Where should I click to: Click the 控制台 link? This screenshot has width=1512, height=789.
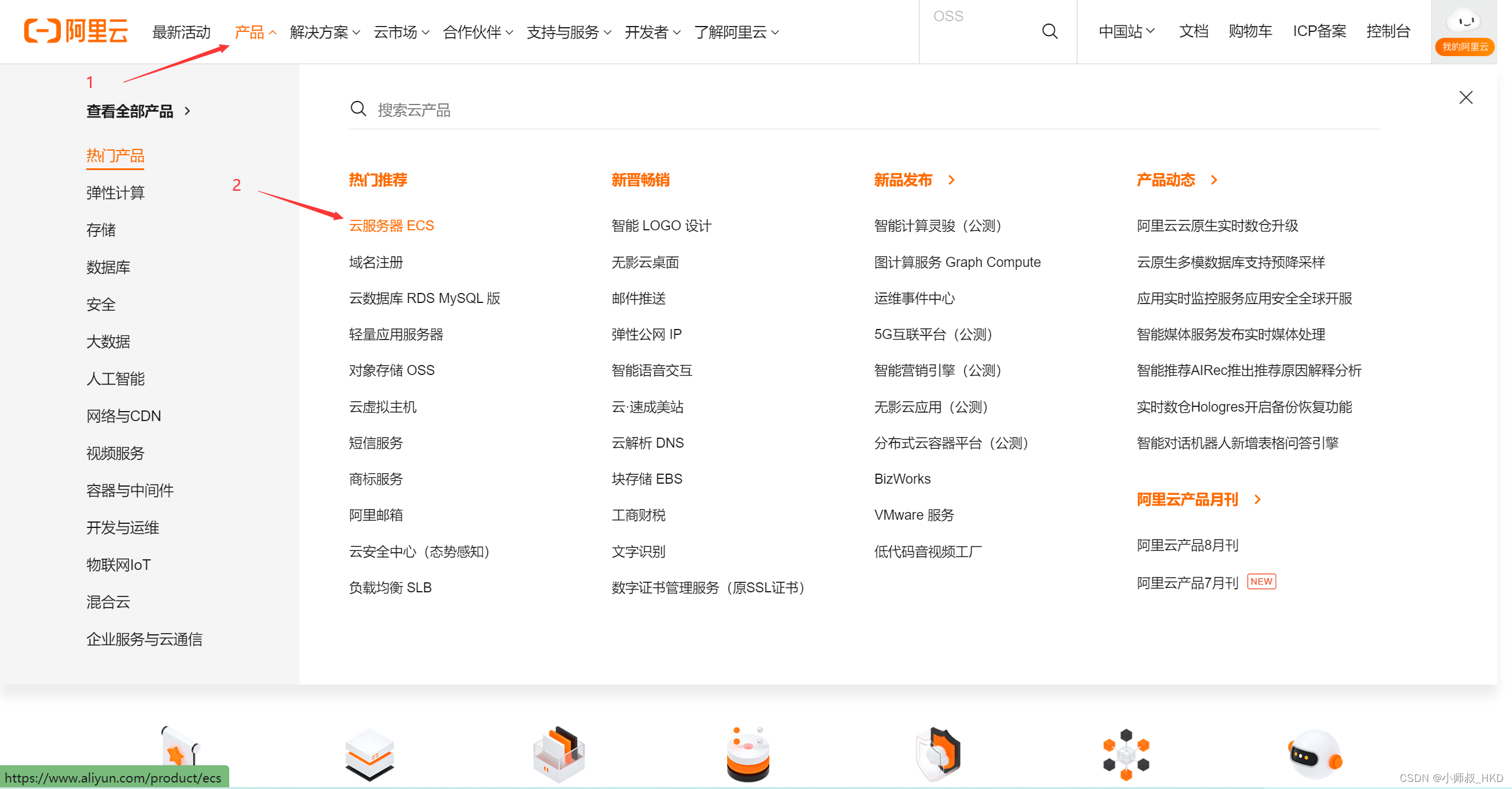[x=1387, y=31]
